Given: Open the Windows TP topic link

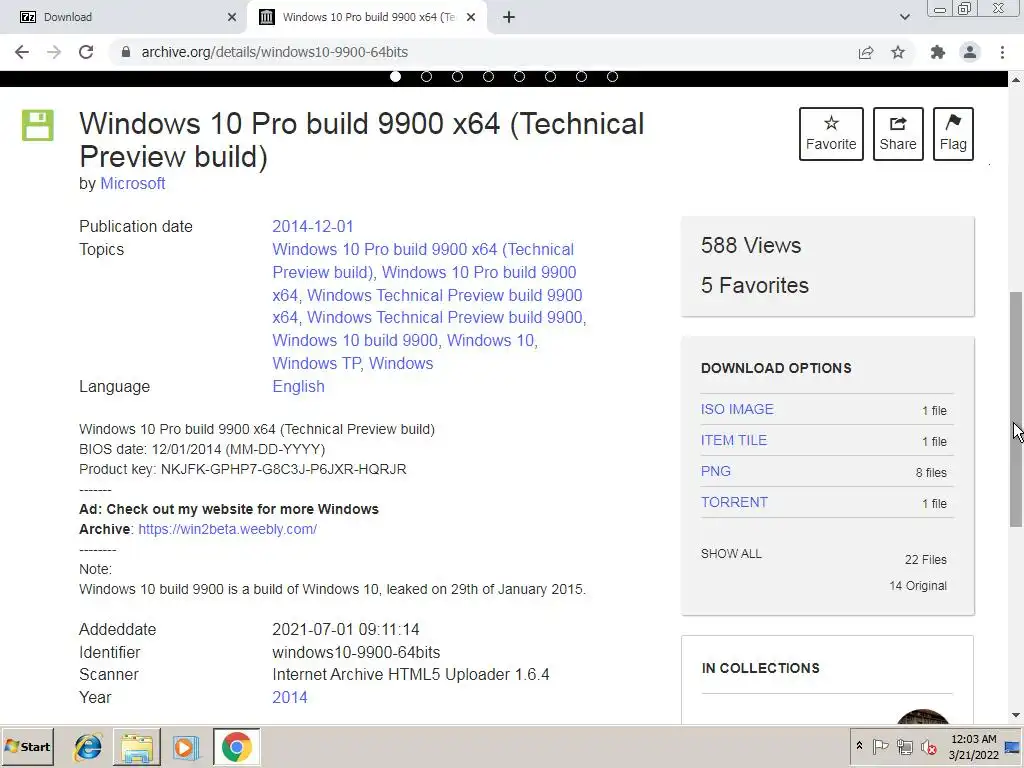Looking at the screenshot, I should click(x=316, y=363).
